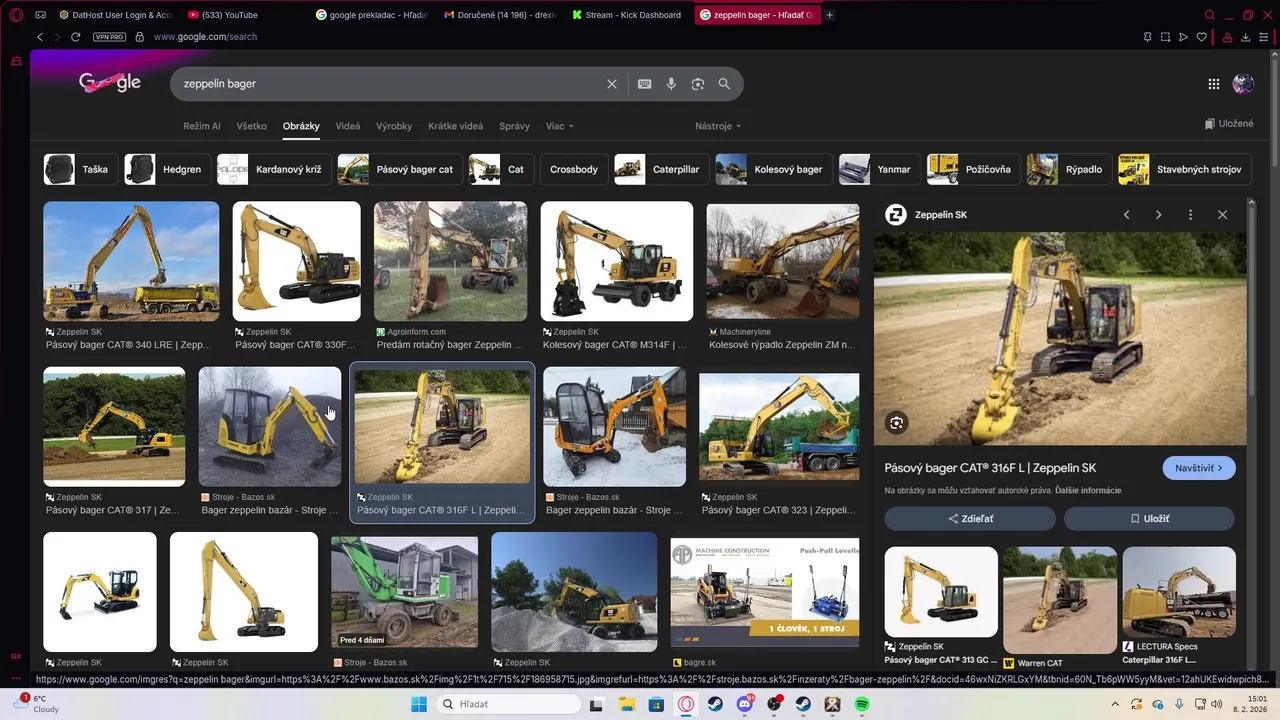Go to the Google logo home page
The height and width of the screenshot is (720, 1280).
pyautogui.click(x=110, y=83)
